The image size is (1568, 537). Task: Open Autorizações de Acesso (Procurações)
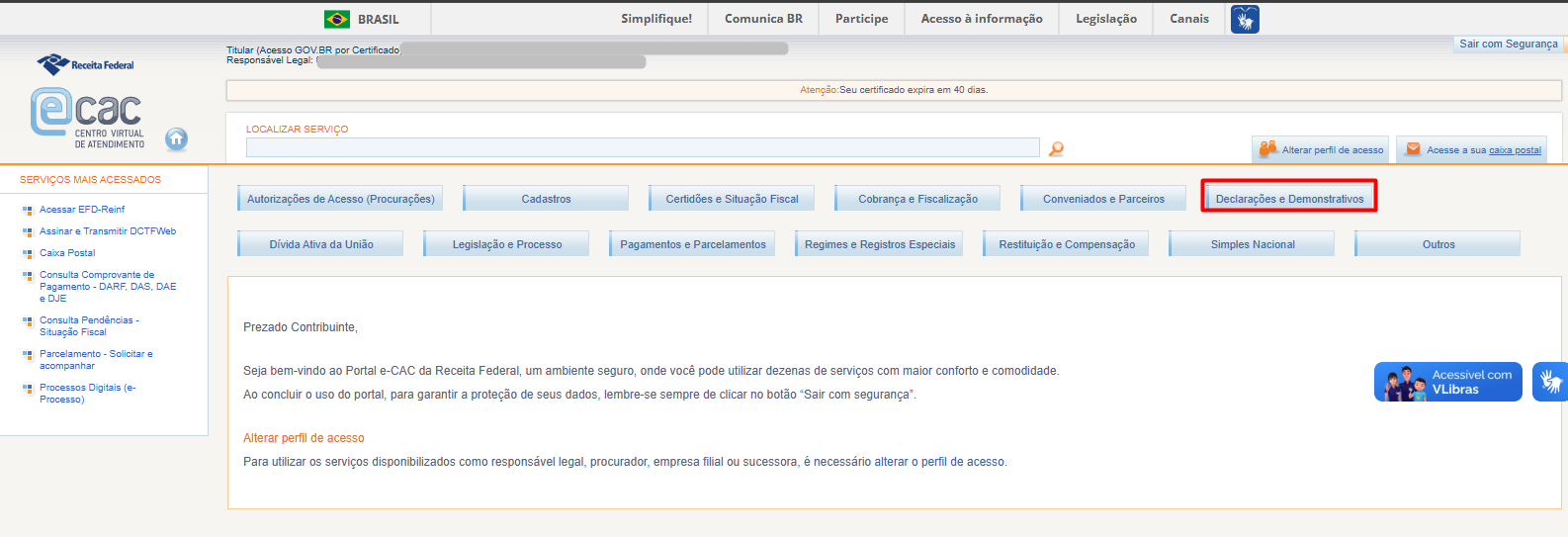coord(340,199)
